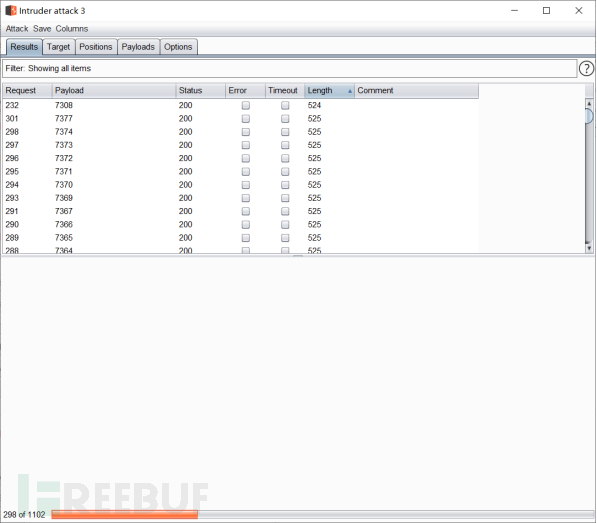Minimize the Intruder attack window
This screenshot has height=523, width=597.
(514, 11)
